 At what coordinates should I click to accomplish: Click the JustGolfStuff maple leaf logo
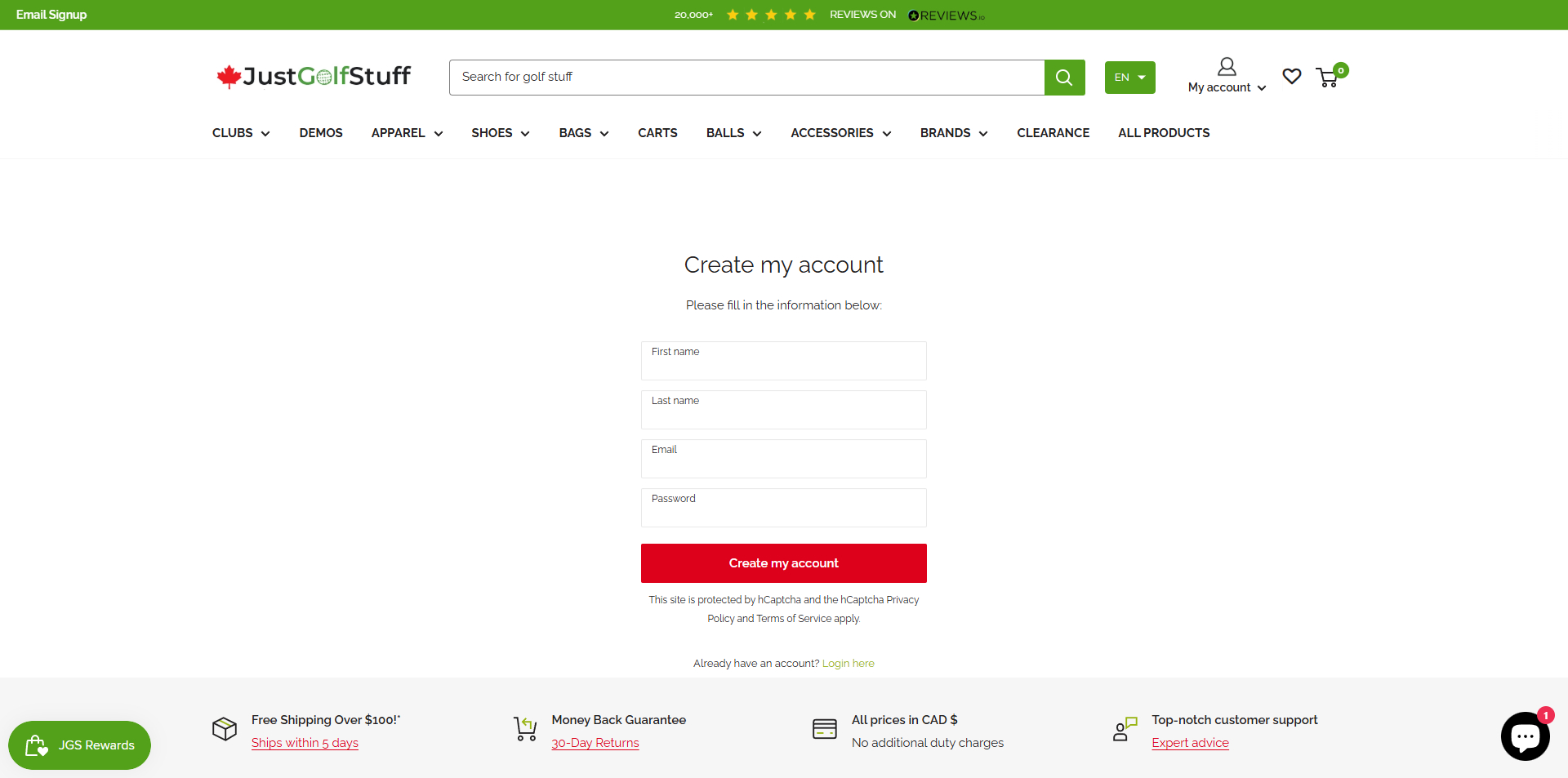313,77
